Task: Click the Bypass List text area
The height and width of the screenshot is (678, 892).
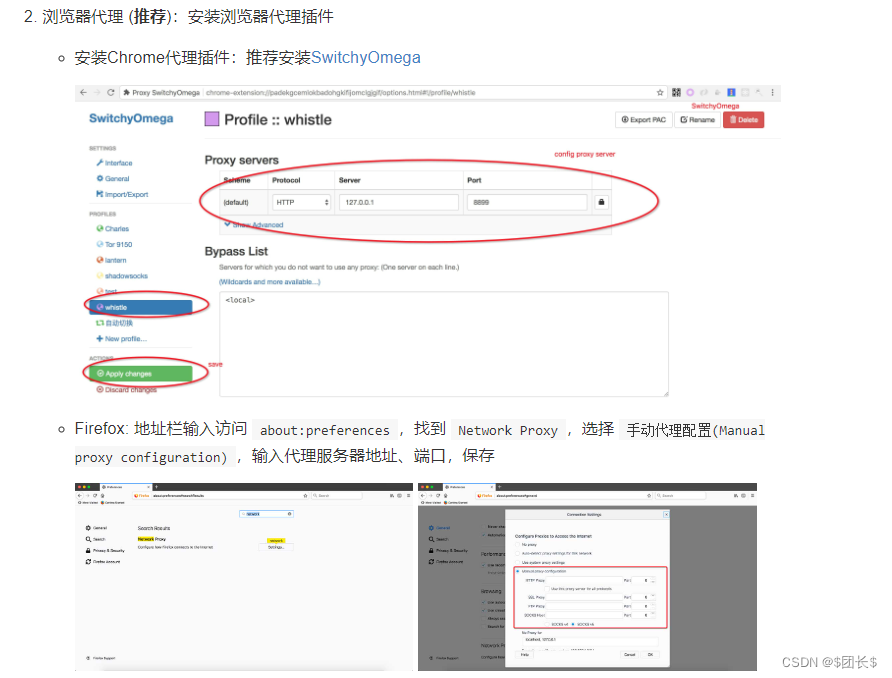Action: click(444, 344)
